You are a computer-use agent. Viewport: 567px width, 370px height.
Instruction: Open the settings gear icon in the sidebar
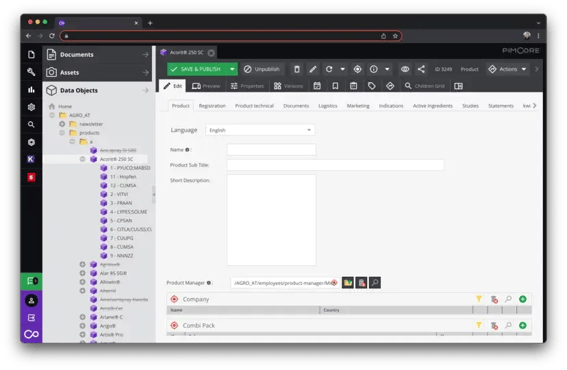click(31, 107)
